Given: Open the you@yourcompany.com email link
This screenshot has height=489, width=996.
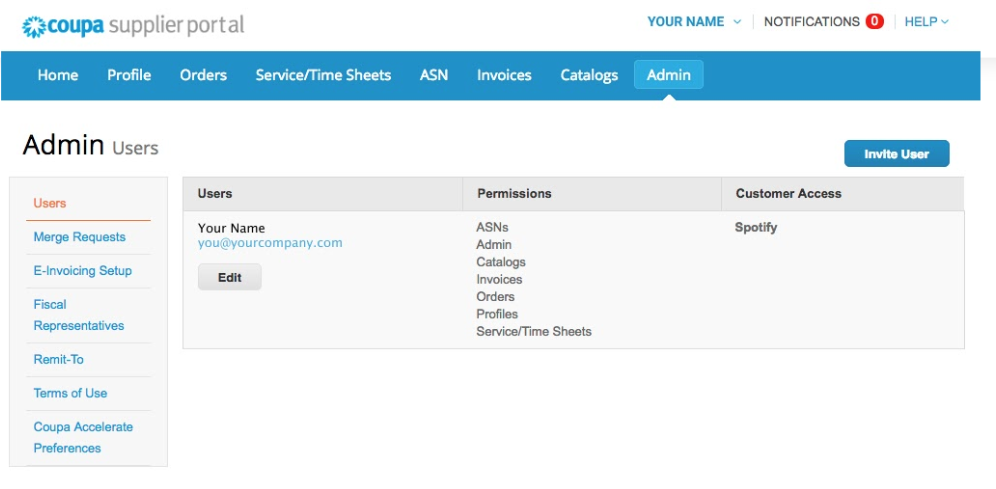Looking at the screenshot, I should click(270, 243).
